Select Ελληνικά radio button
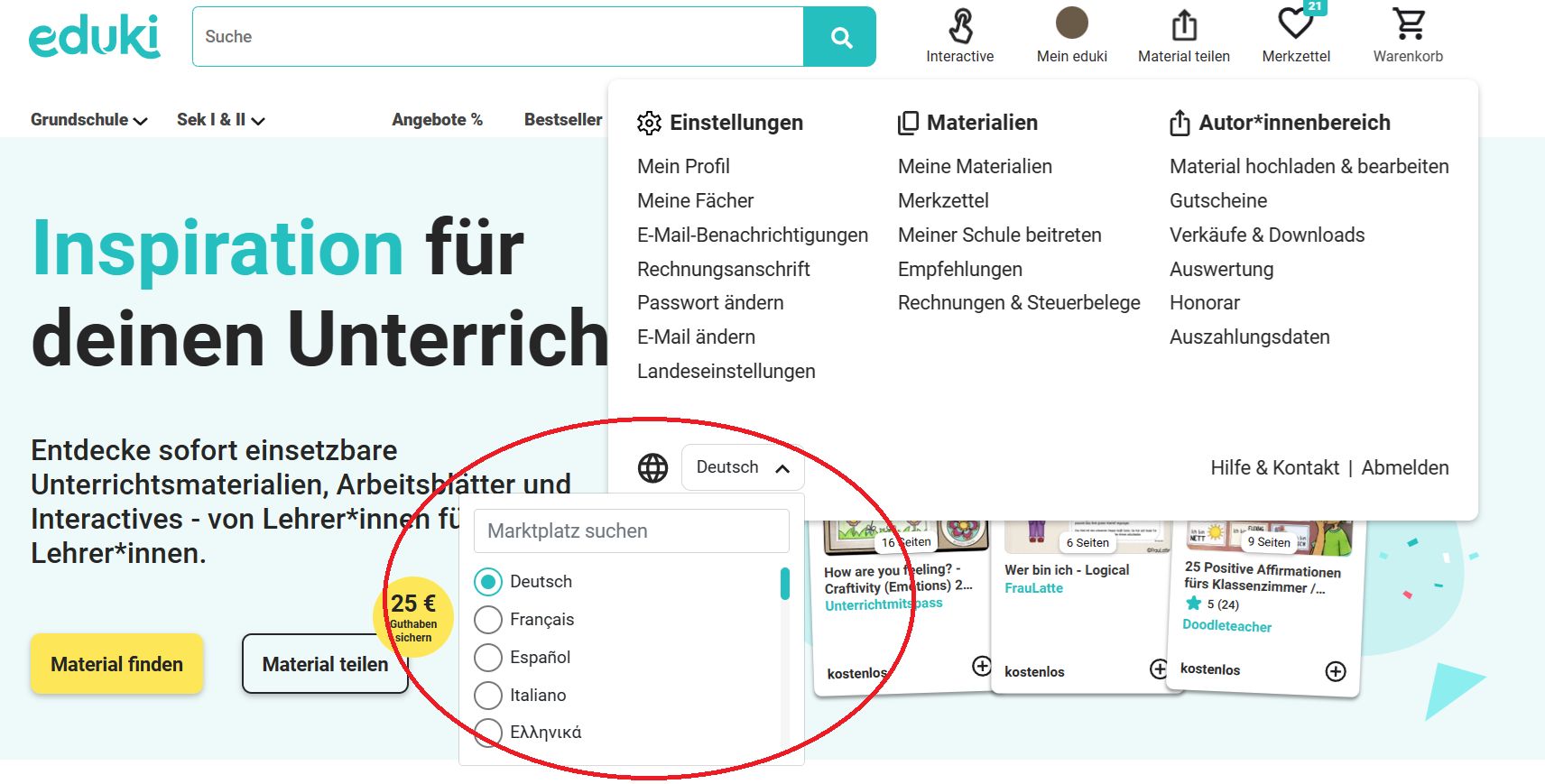 (488, 733)
